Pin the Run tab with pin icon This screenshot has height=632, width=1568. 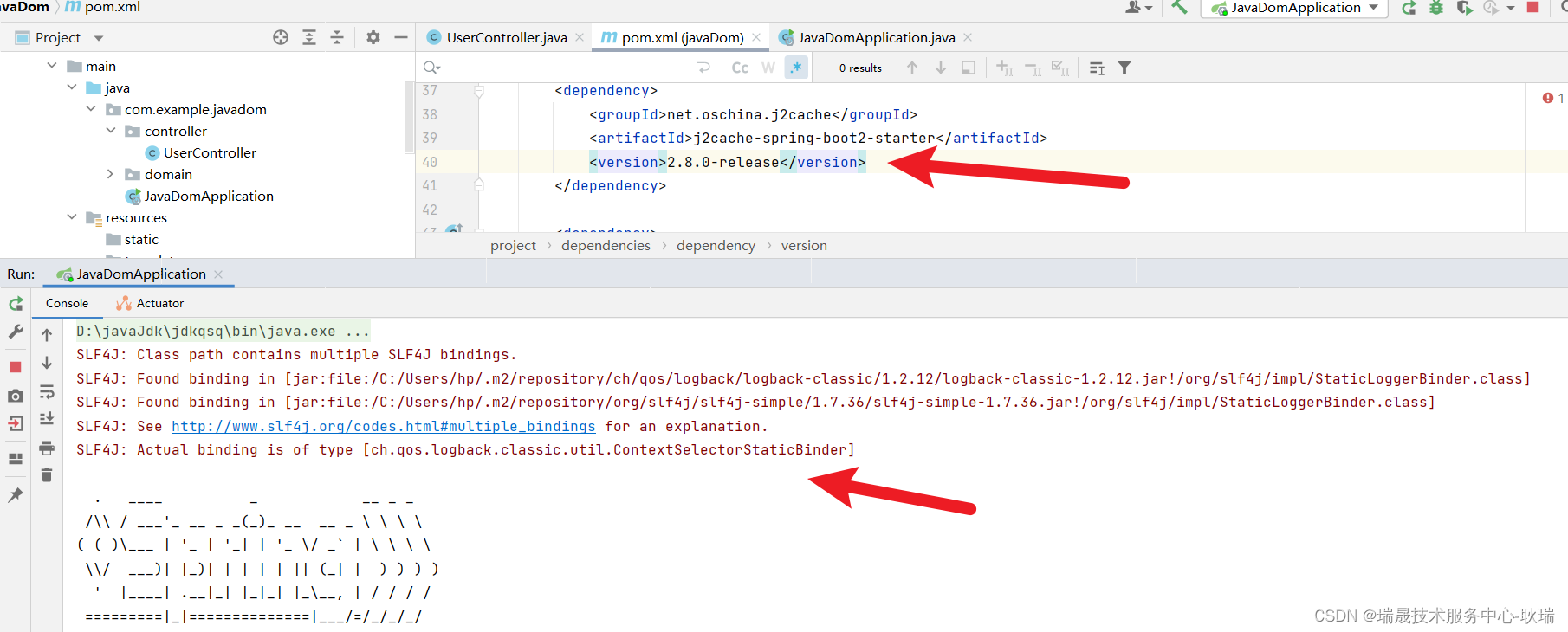click(16, 494)
